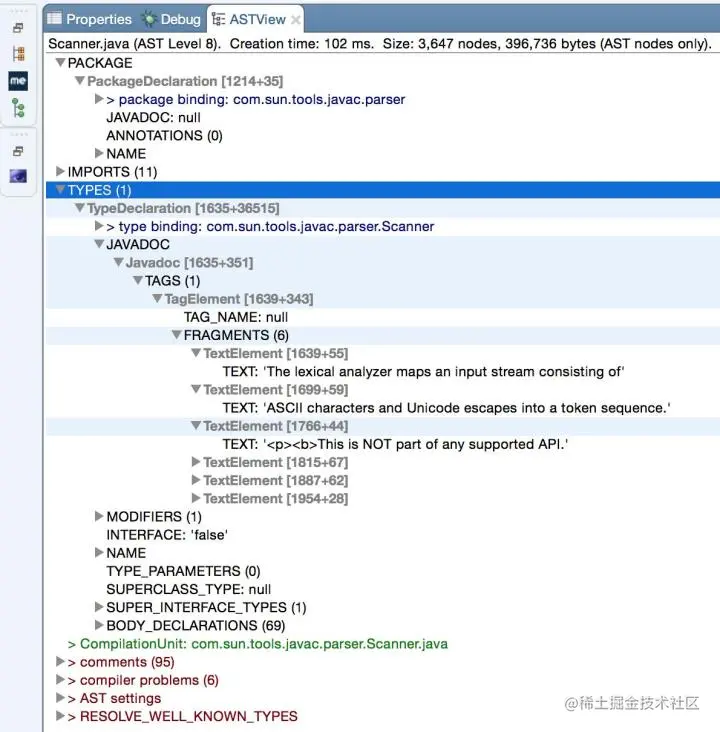
Task: Click the Properties tab table icon
Action: pyautogui.click(x=54, y=19)
